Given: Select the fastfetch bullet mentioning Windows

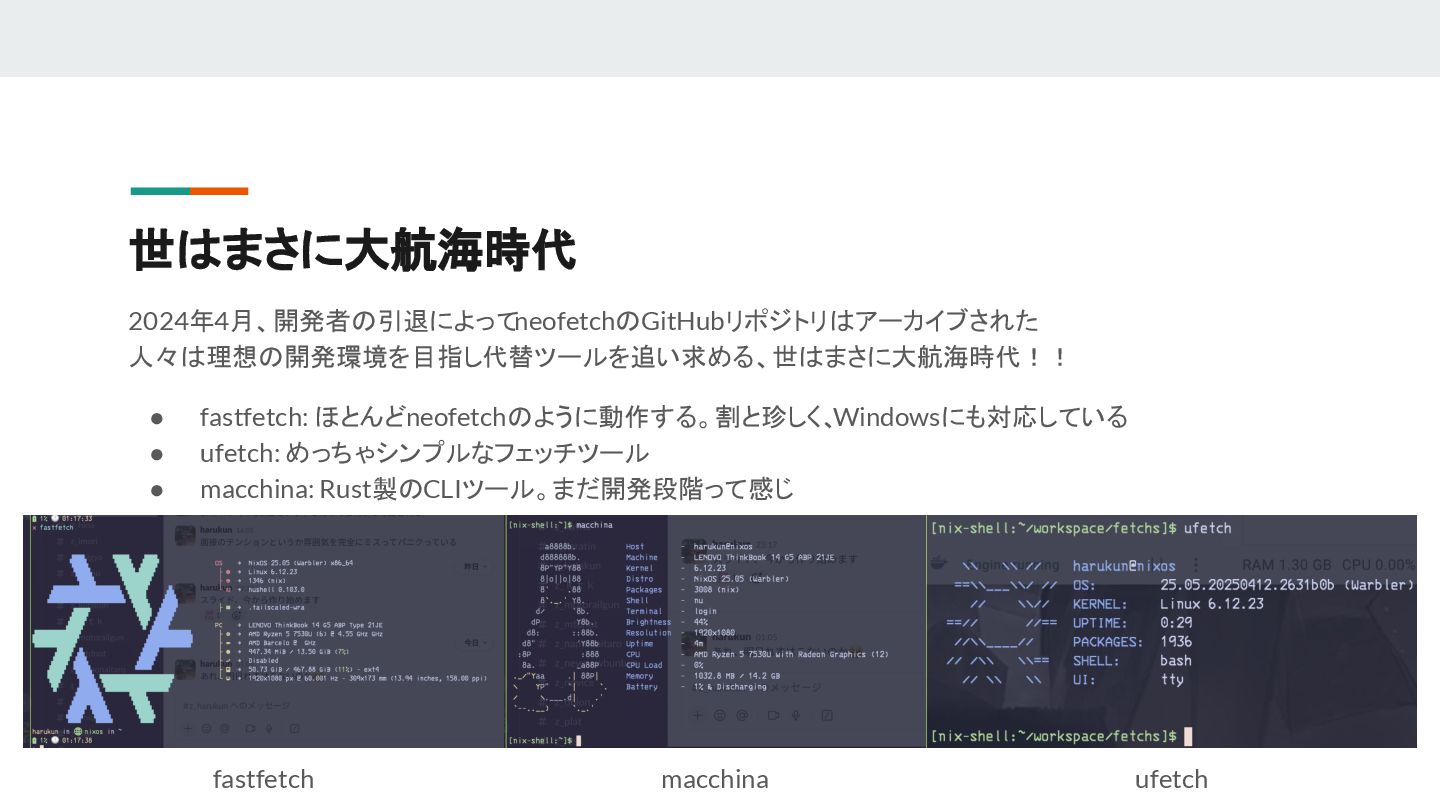Looking at the screenshot, I should tap(664, 416).
